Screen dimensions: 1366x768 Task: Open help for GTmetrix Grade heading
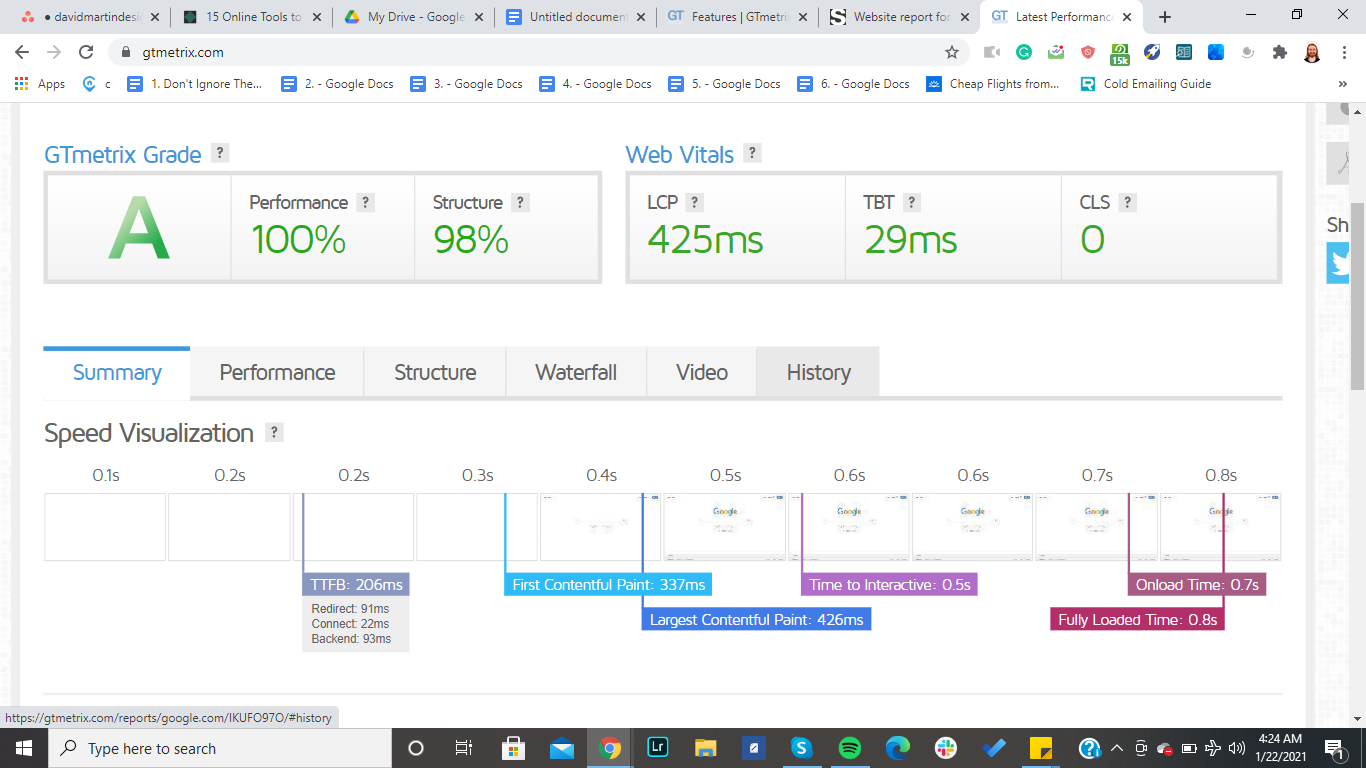coord(221,153)
